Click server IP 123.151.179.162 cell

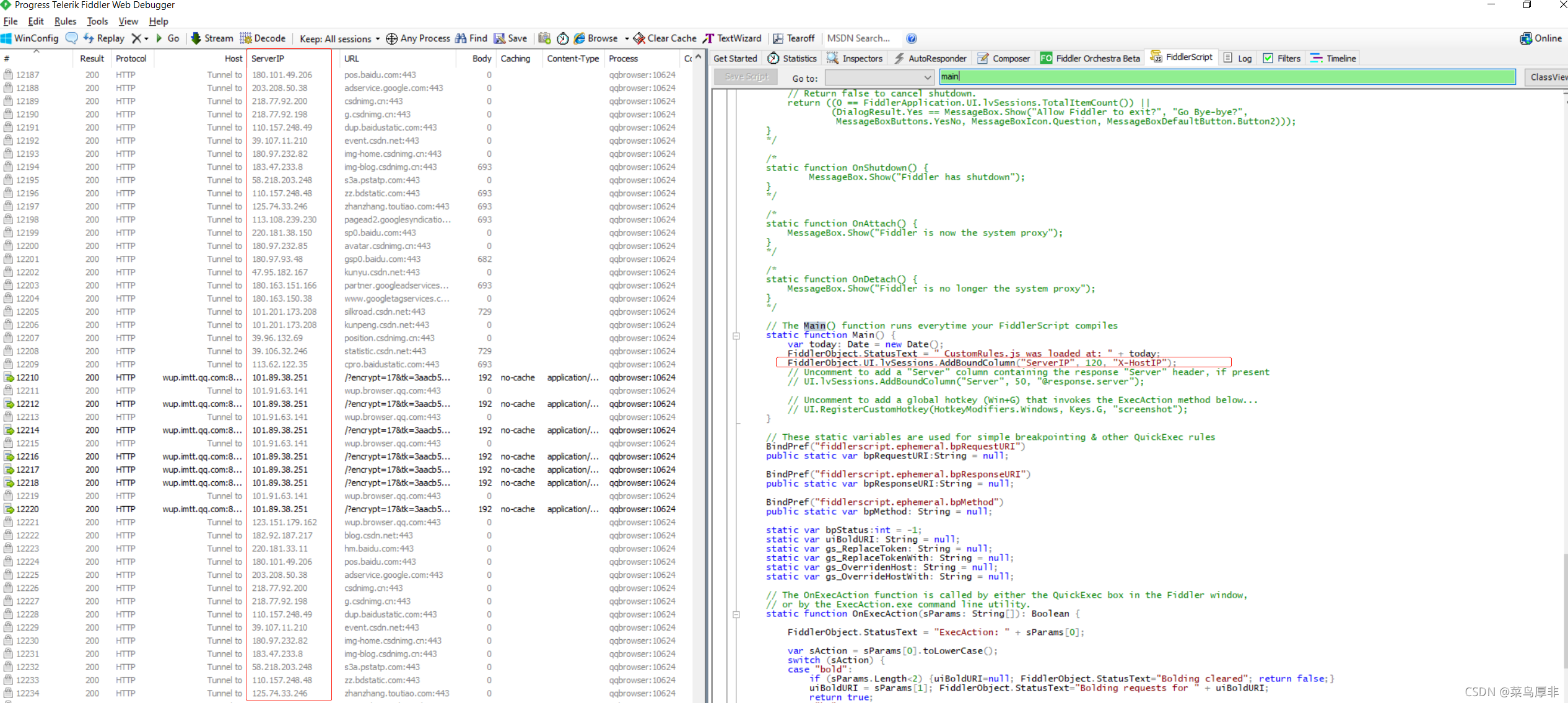pyautogui.click(x=284, y=523)
